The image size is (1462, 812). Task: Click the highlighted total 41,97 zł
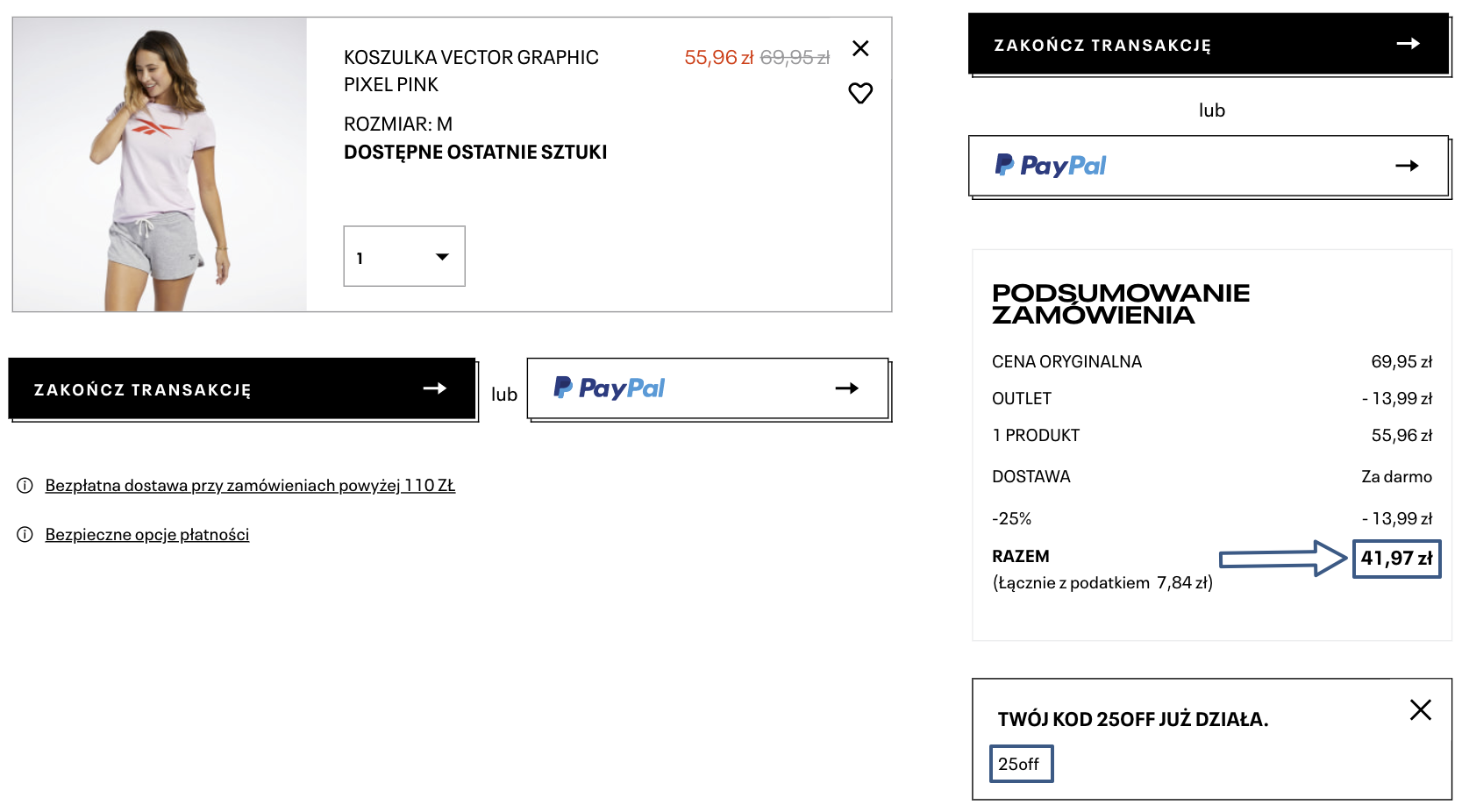click(1396, 559)
